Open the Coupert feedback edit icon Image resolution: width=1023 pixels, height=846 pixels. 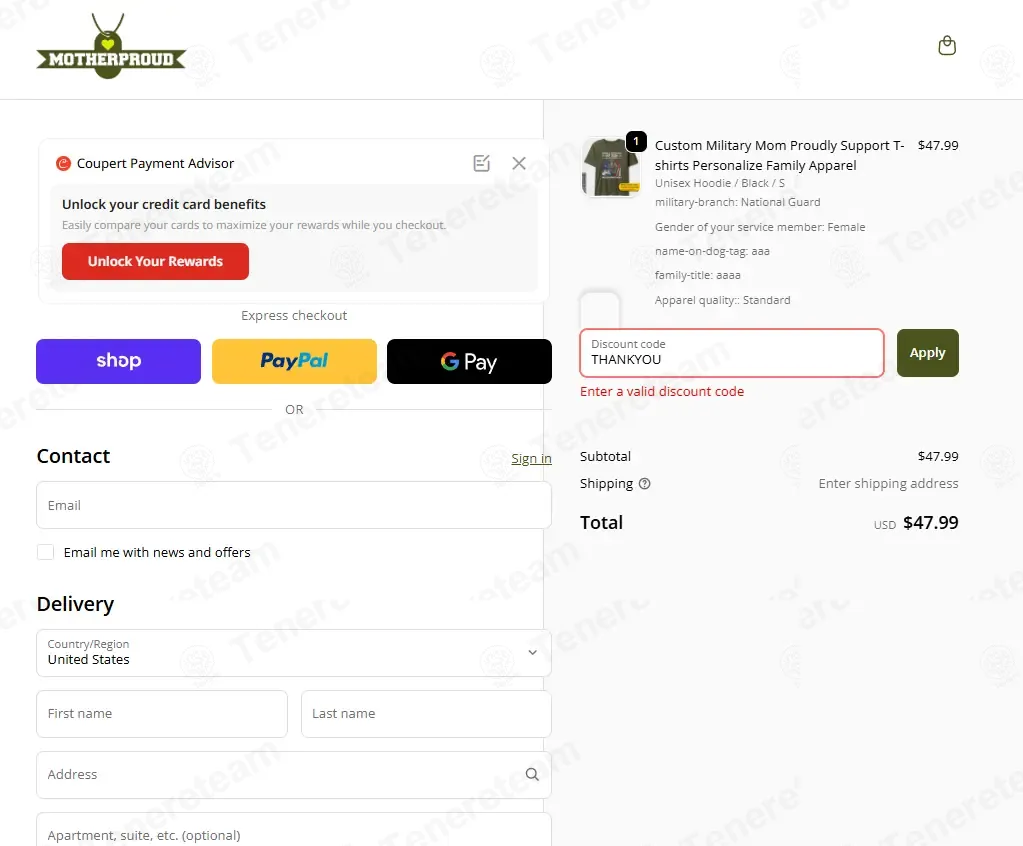[481, 163]
